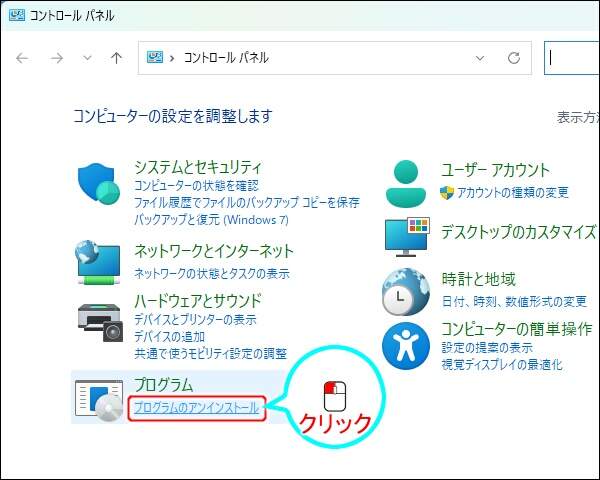Click the Back navigation arrow
Screen dimensions: 600x480
pos(23,58)
